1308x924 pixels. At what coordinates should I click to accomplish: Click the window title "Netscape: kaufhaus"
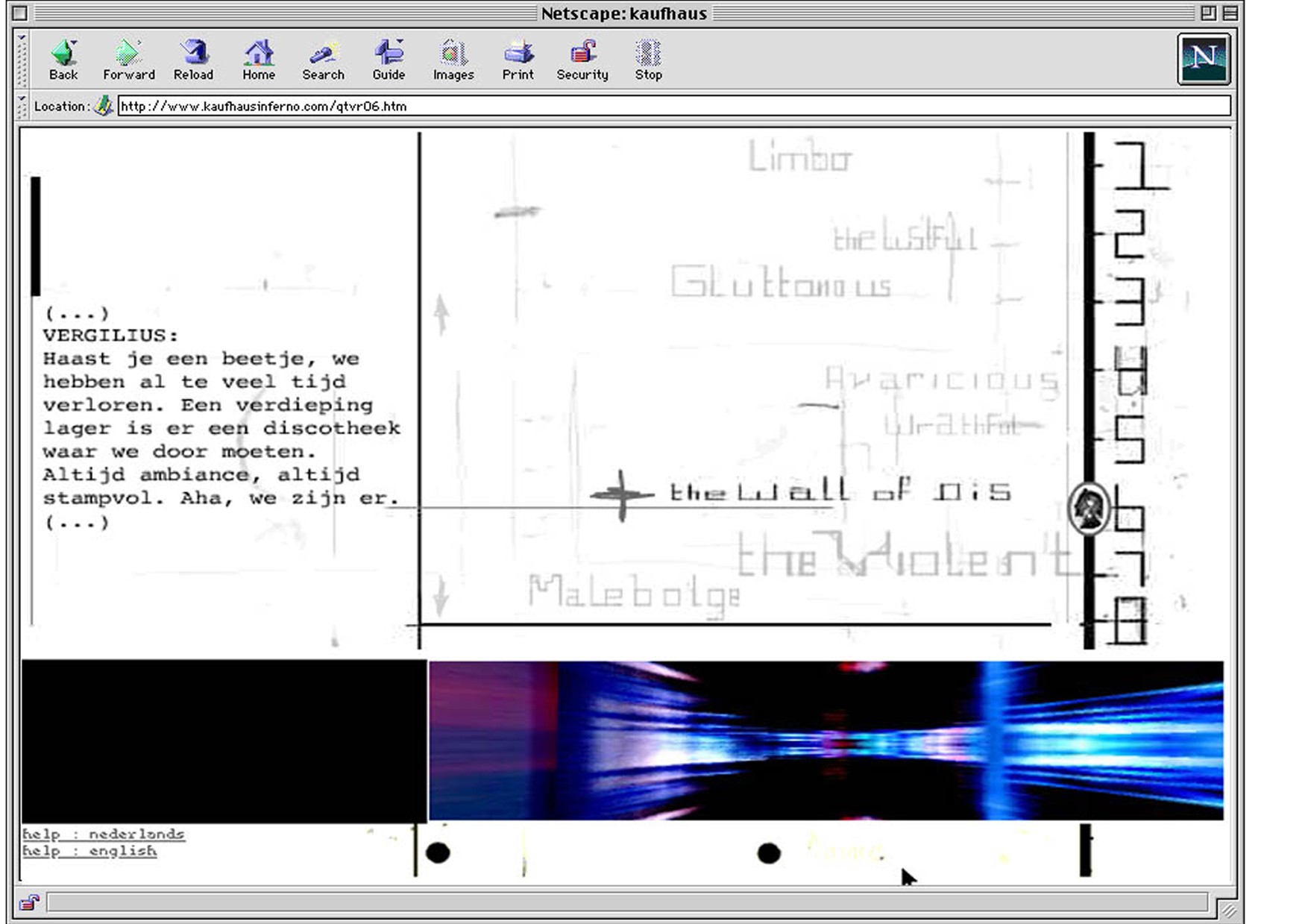624,13
